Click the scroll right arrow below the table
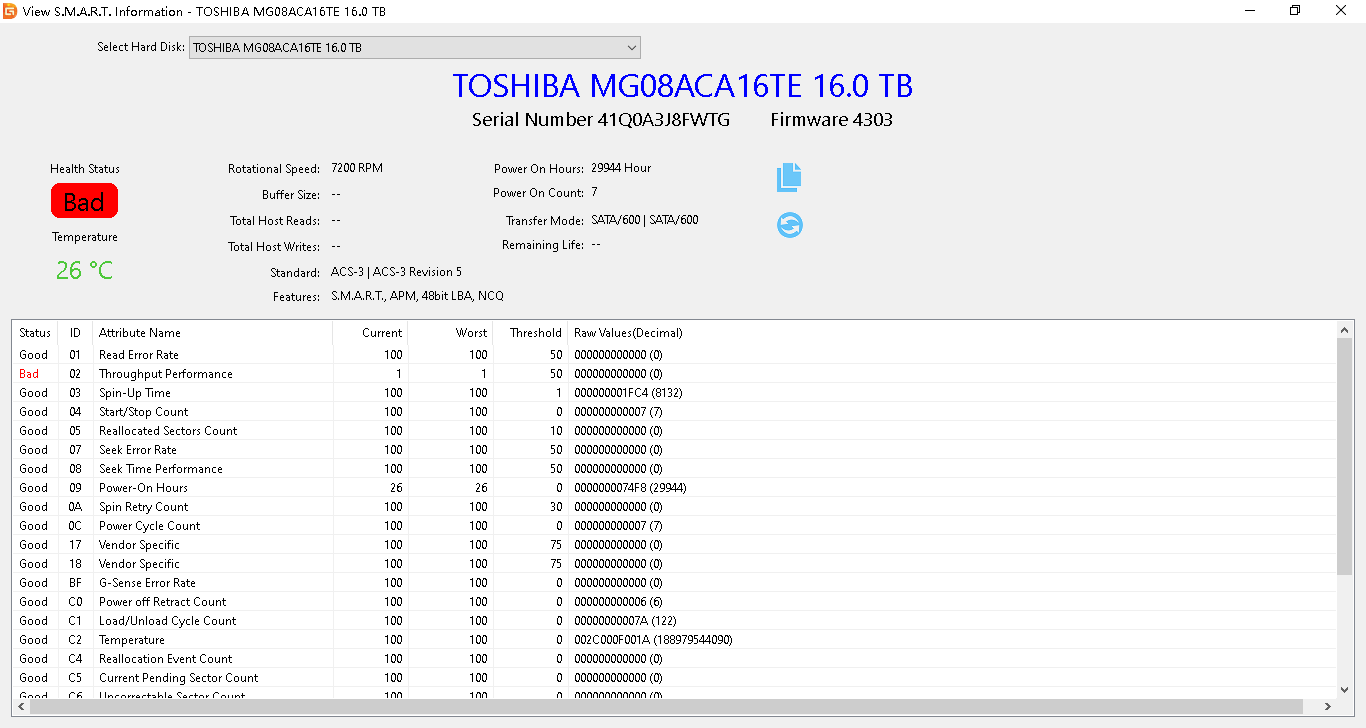The height and width of the screenshot is (728, 1366). 1328,706
